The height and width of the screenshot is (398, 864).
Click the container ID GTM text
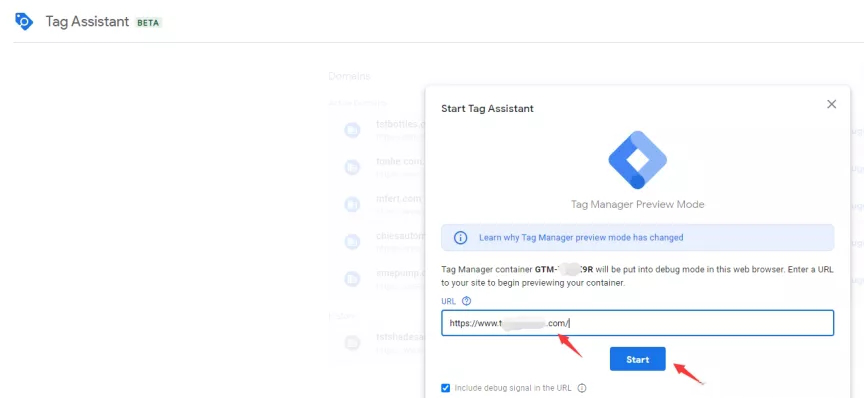[564, 270]
